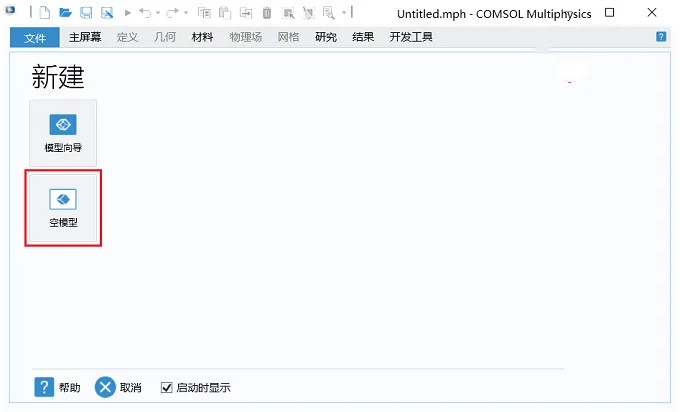The width and height of the screenshot is (680, 412).
Task: Open a file via folder icon
Action: pos(65,13)
